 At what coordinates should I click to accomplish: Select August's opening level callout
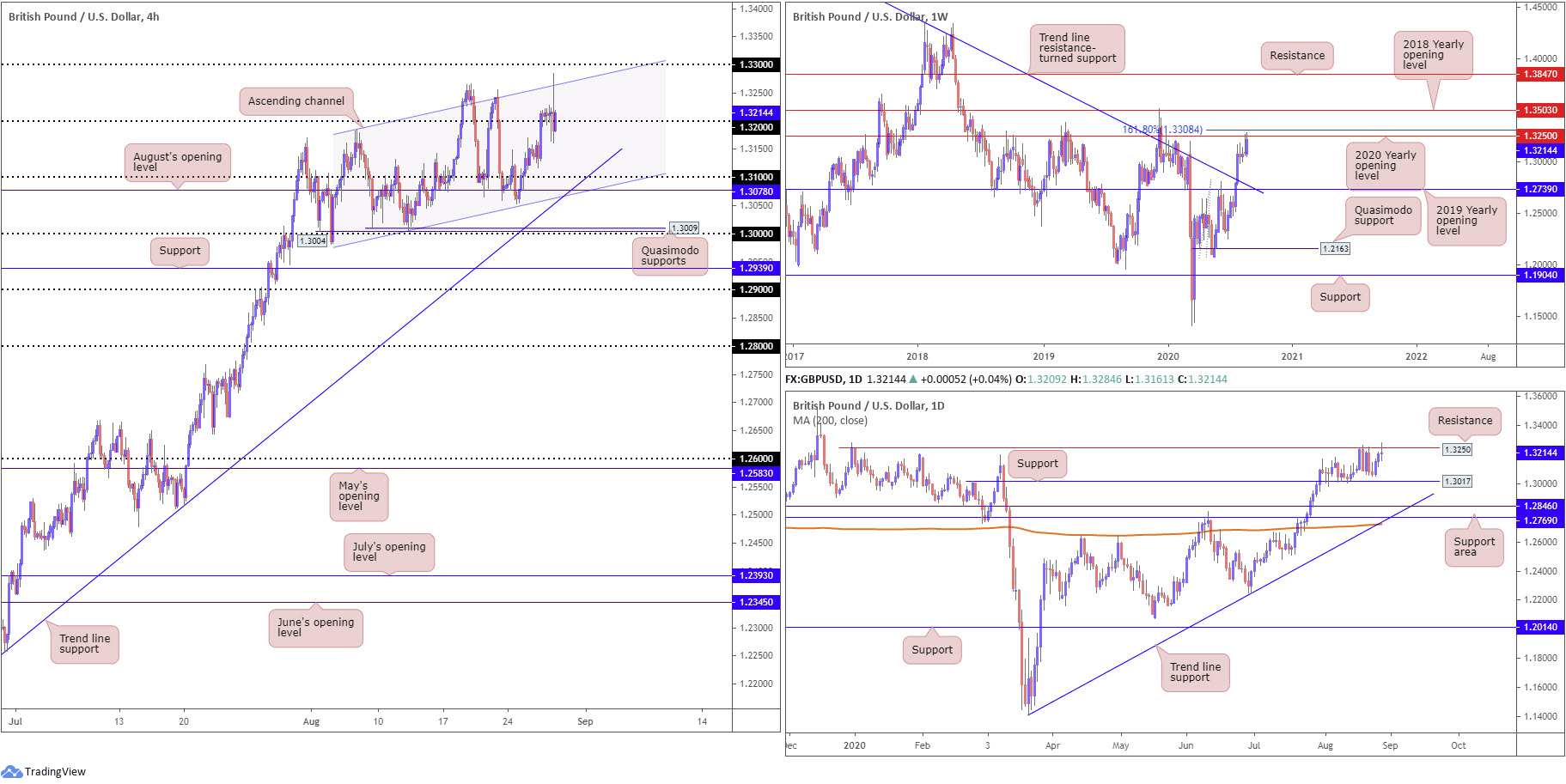coord(178,161)
